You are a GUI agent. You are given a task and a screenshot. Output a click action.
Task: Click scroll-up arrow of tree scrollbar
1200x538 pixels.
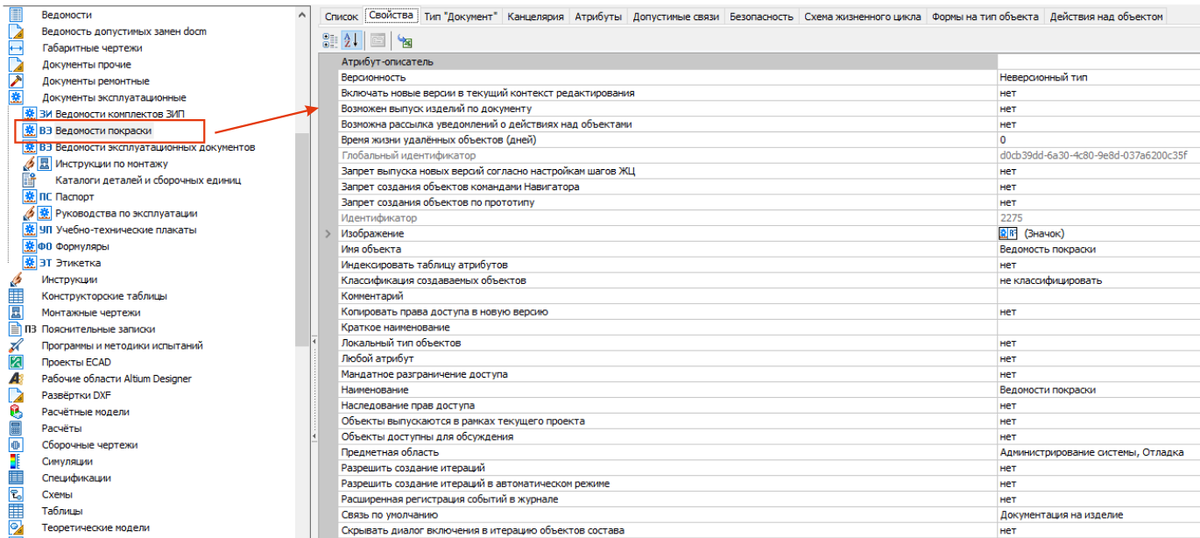(302, 15)
